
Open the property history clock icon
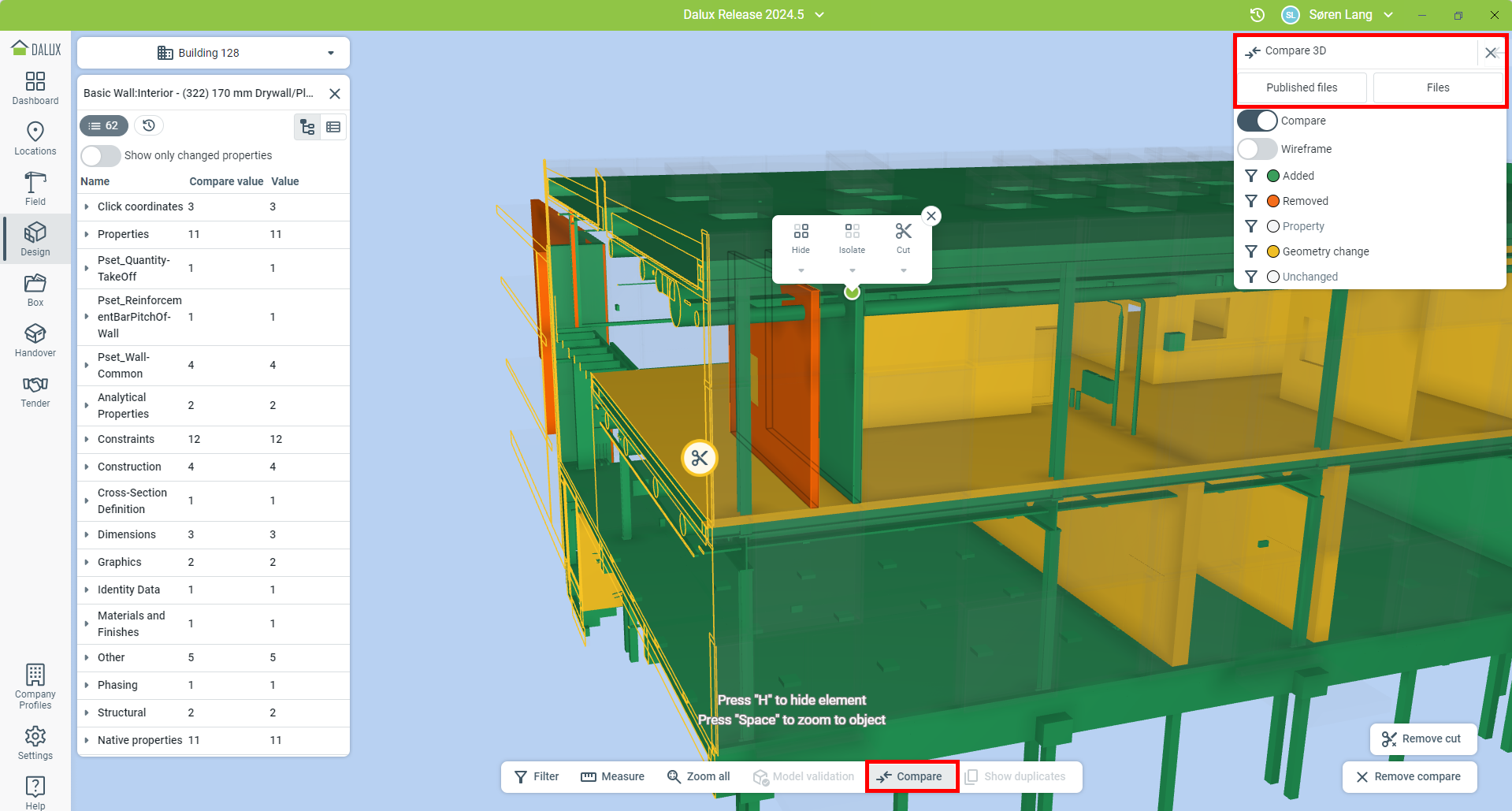(149, 125)
